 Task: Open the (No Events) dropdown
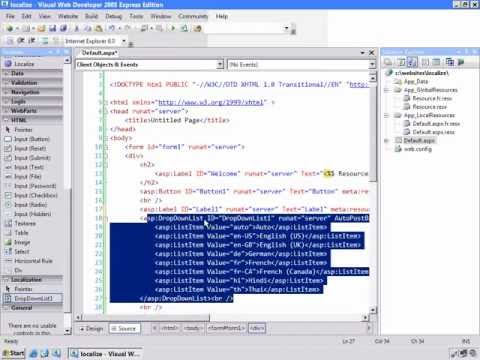point(372,64)
